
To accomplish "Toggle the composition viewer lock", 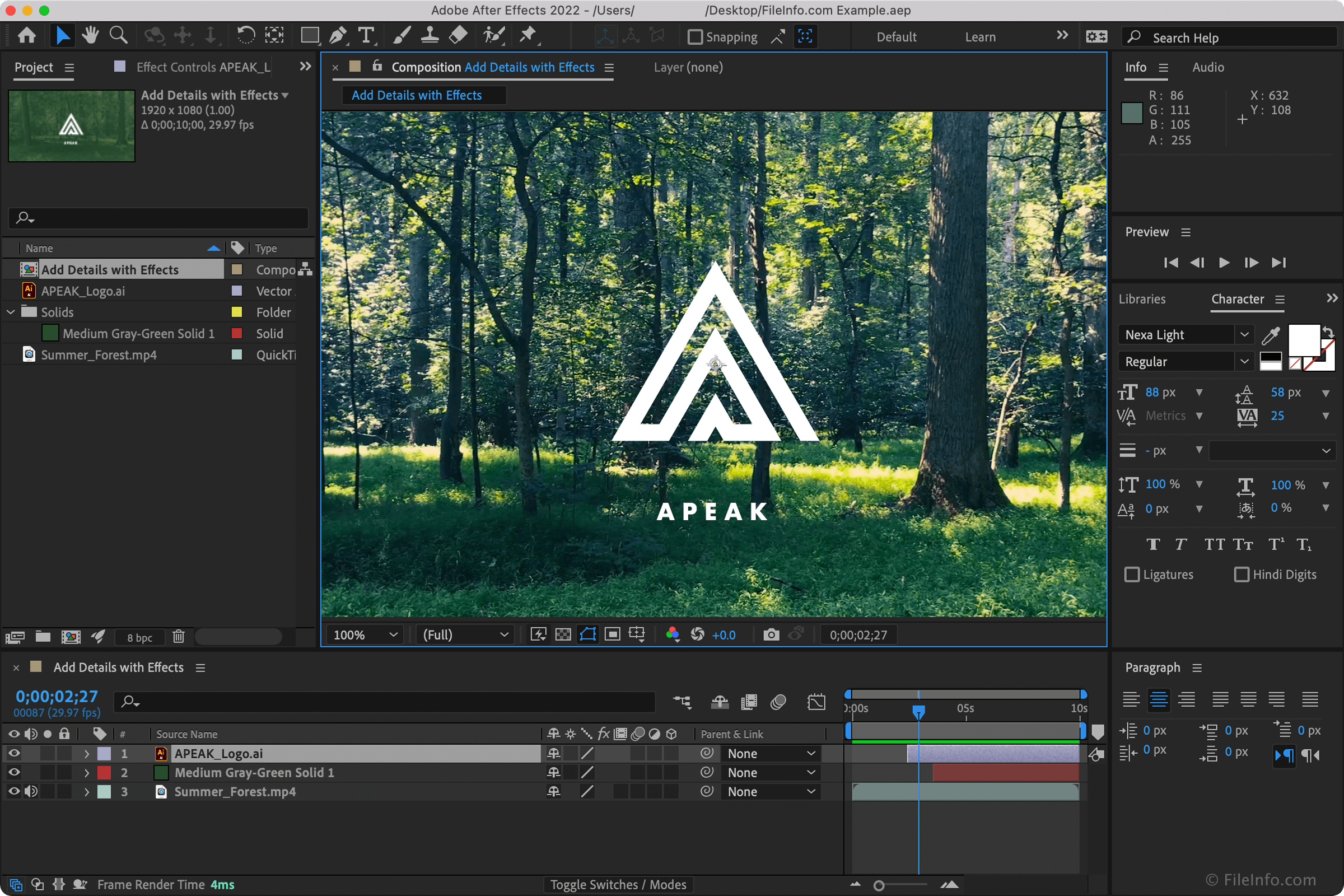I will pos(377,66).
